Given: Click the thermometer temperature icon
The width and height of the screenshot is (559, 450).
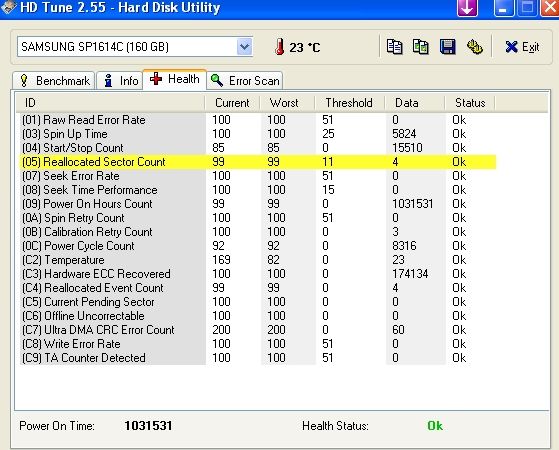Looking at the screenshot, I should pos(280,47).
